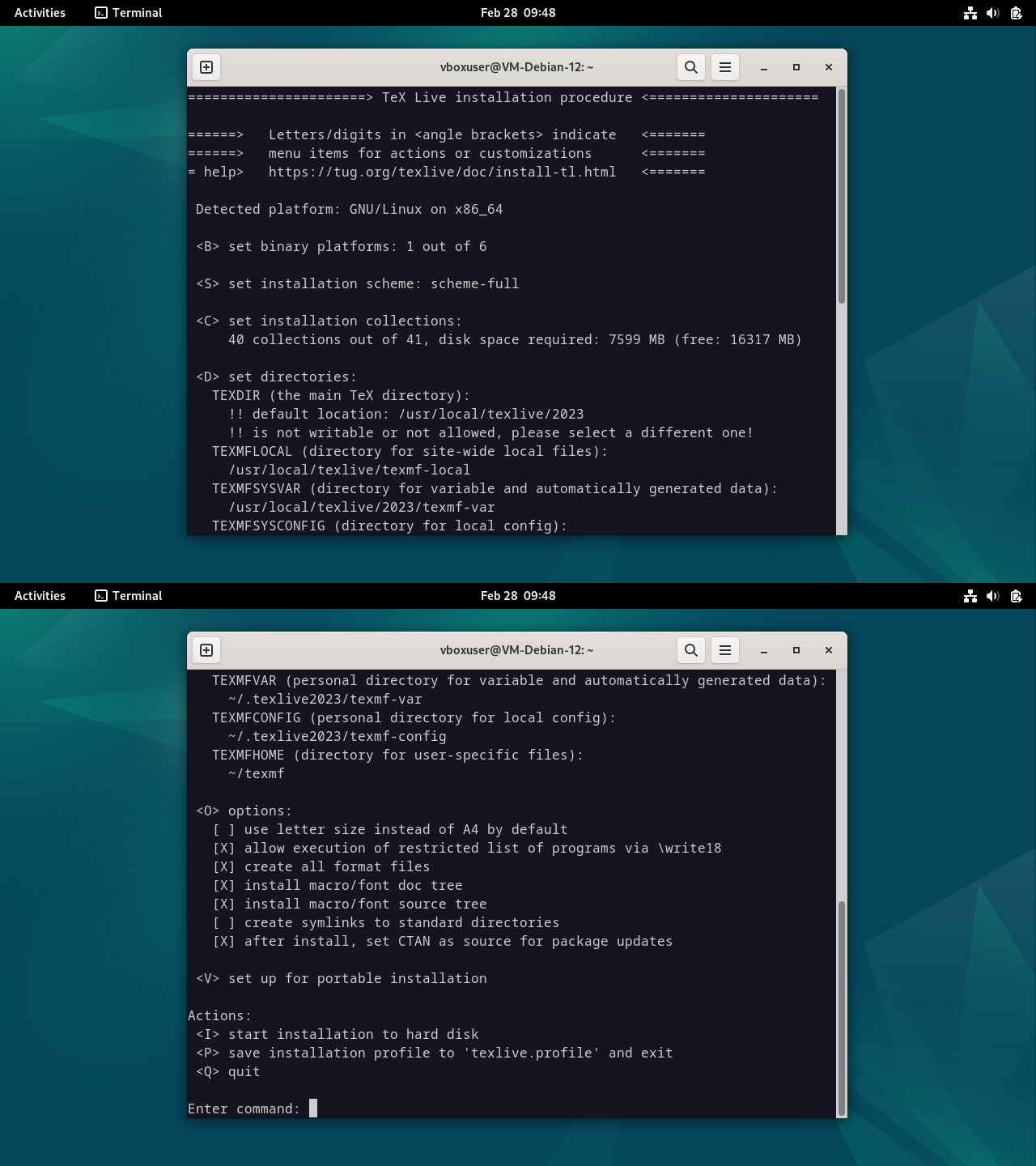Click search icon in terminal with 'Enter command:' prompt
The width and height of the screenshot is (1036, 1166).
coord(691,650)
